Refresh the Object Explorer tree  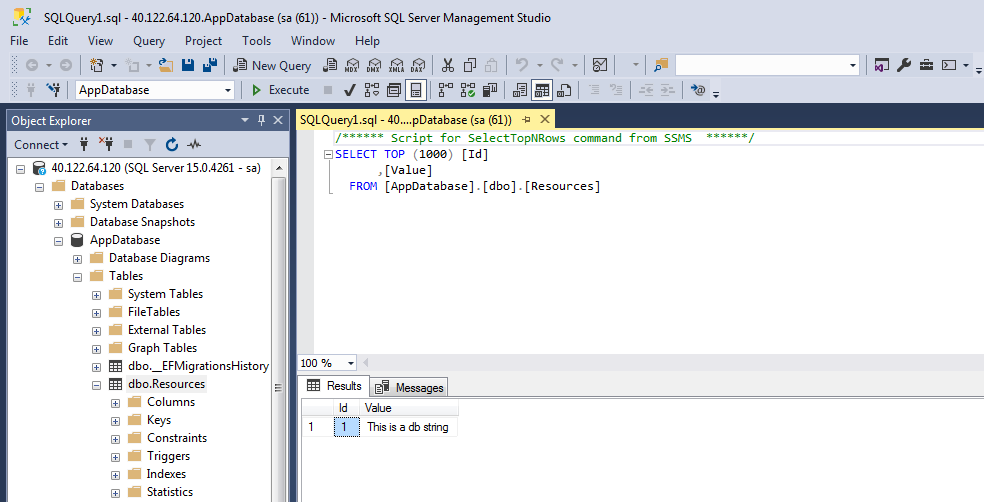click(x=172, y=144)
